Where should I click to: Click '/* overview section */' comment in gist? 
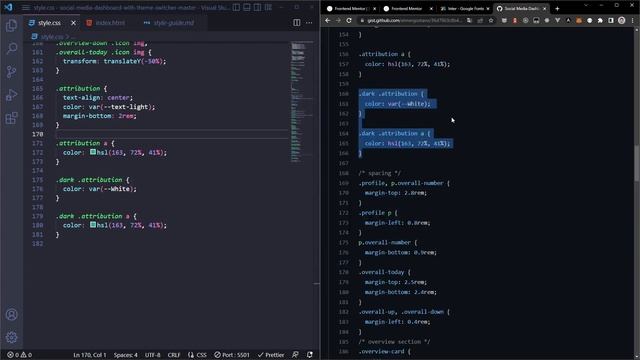point(394,342)
